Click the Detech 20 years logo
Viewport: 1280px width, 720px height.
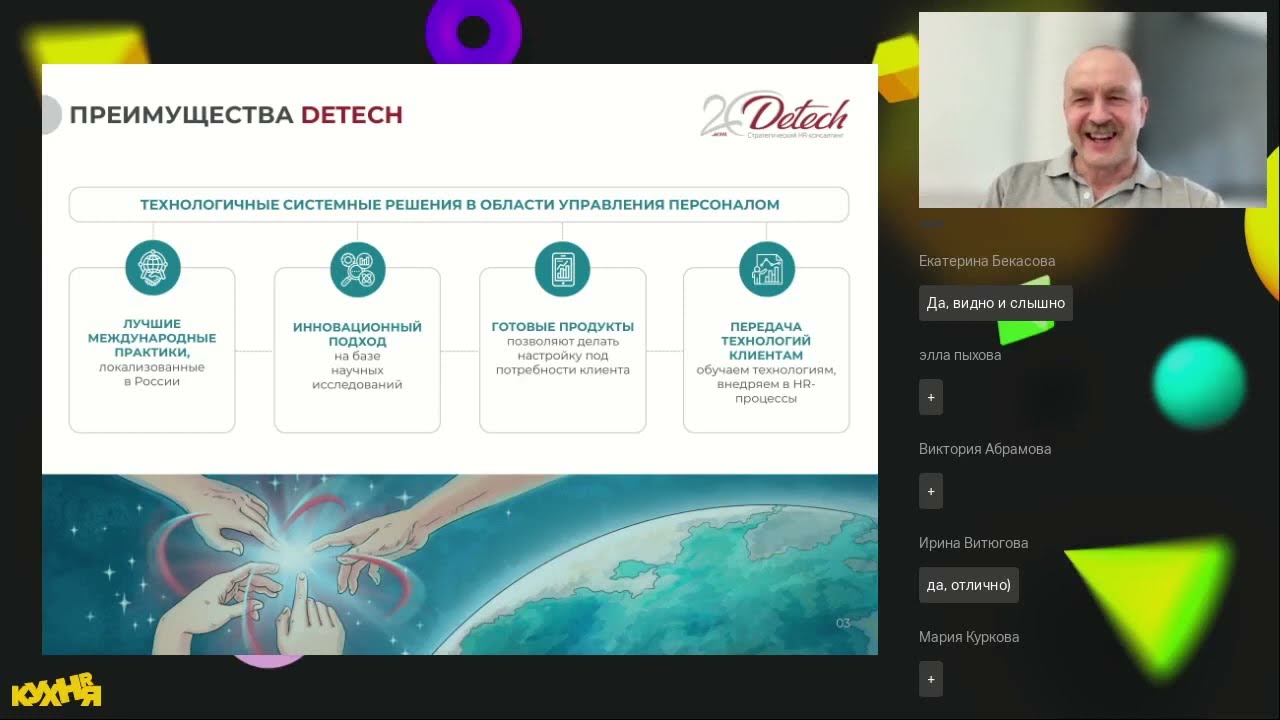point(775,116)
